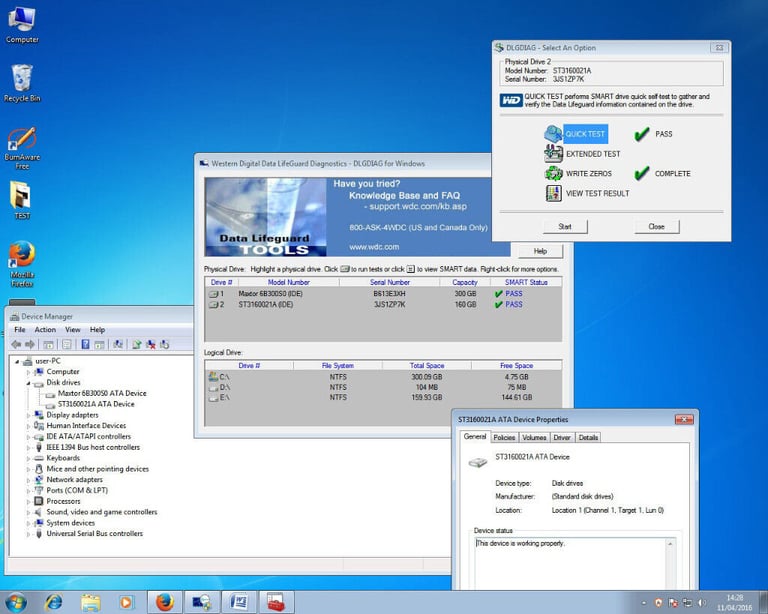Expand IDE ATA/ATAPI controllers node
This screenshot has height=614, width=768.
pyautogui.click(x=28, y=437)
